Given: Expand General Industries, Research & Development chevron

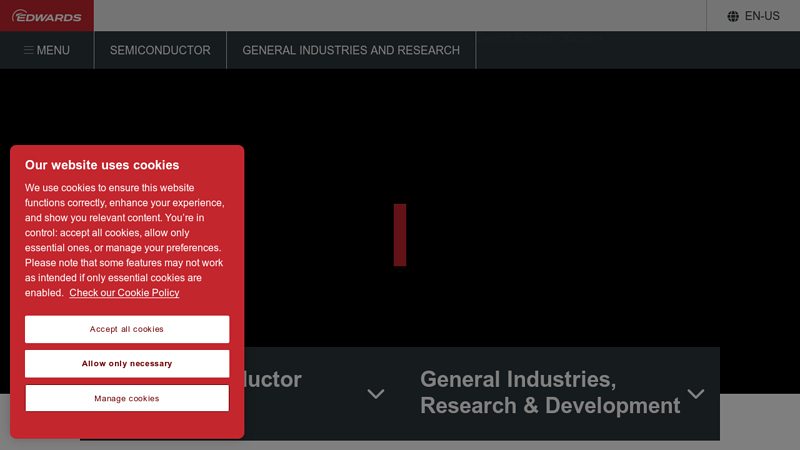Looking at the screenshot, I should point(696,393).
